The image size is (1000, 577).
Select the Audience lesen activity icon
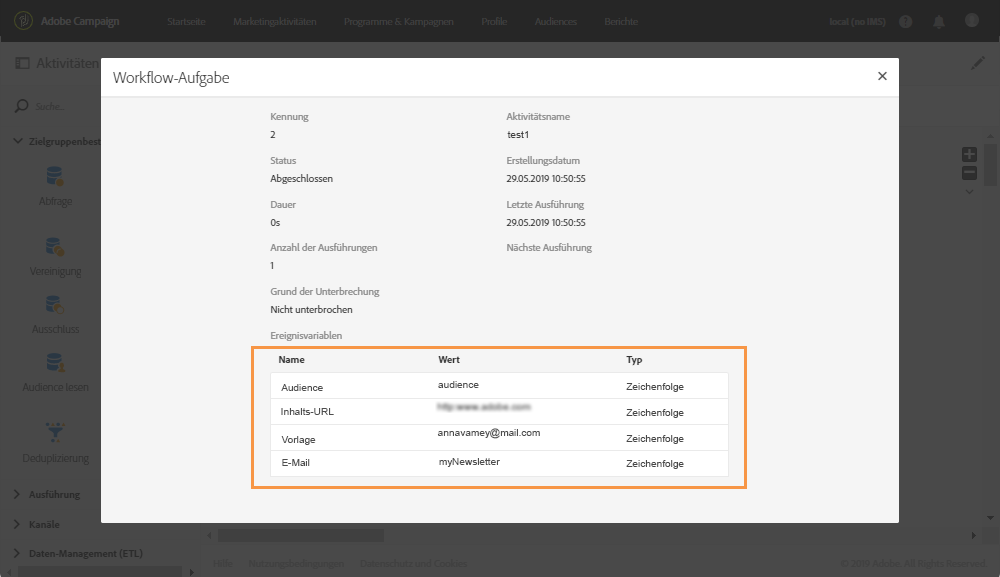point(55,363)
